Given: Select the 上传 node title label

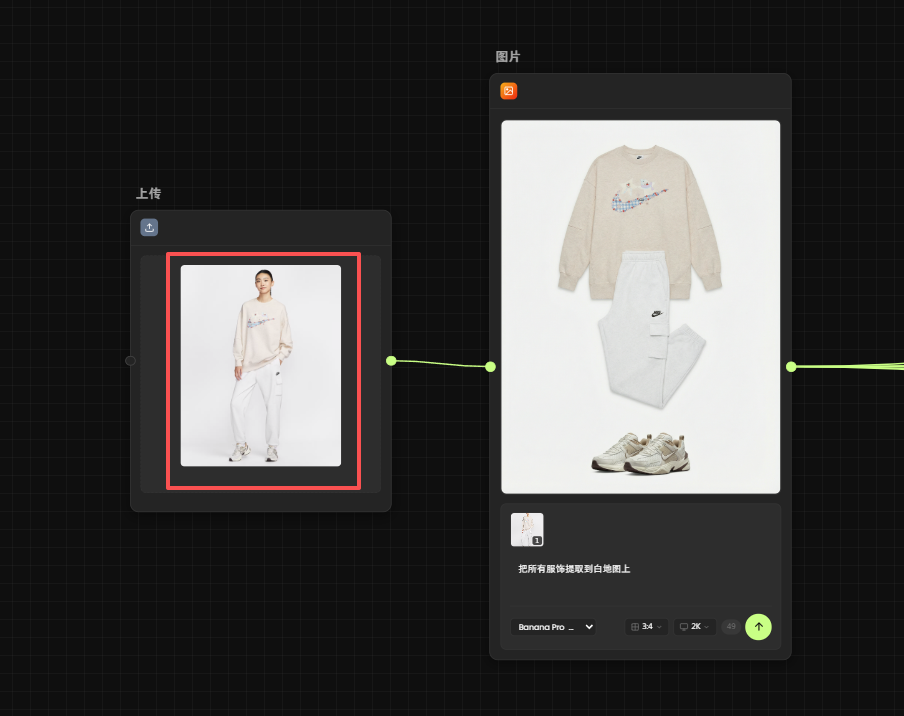Looking at the screenshot, I should coord(148,193).
